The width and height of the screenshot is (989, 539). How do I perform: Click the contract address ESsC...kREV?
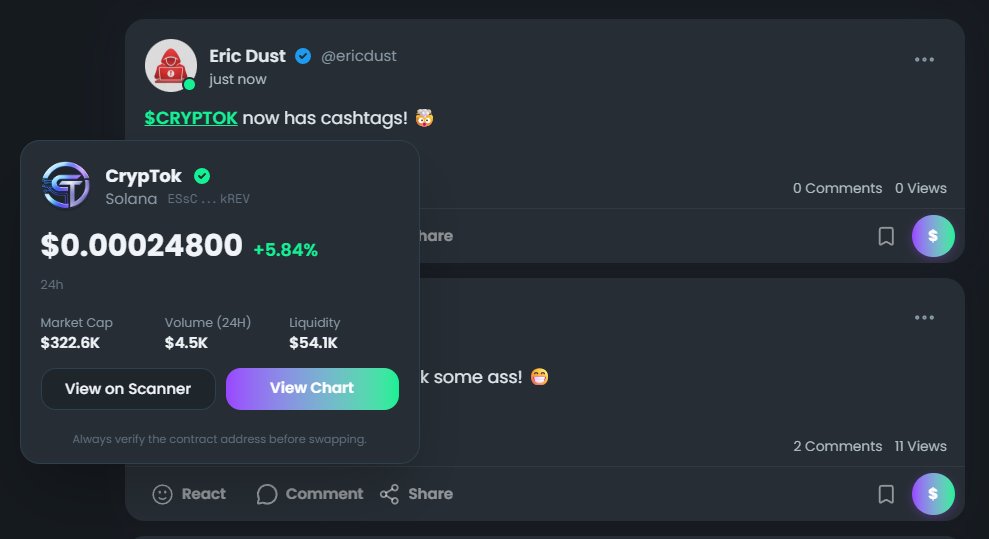208,199
